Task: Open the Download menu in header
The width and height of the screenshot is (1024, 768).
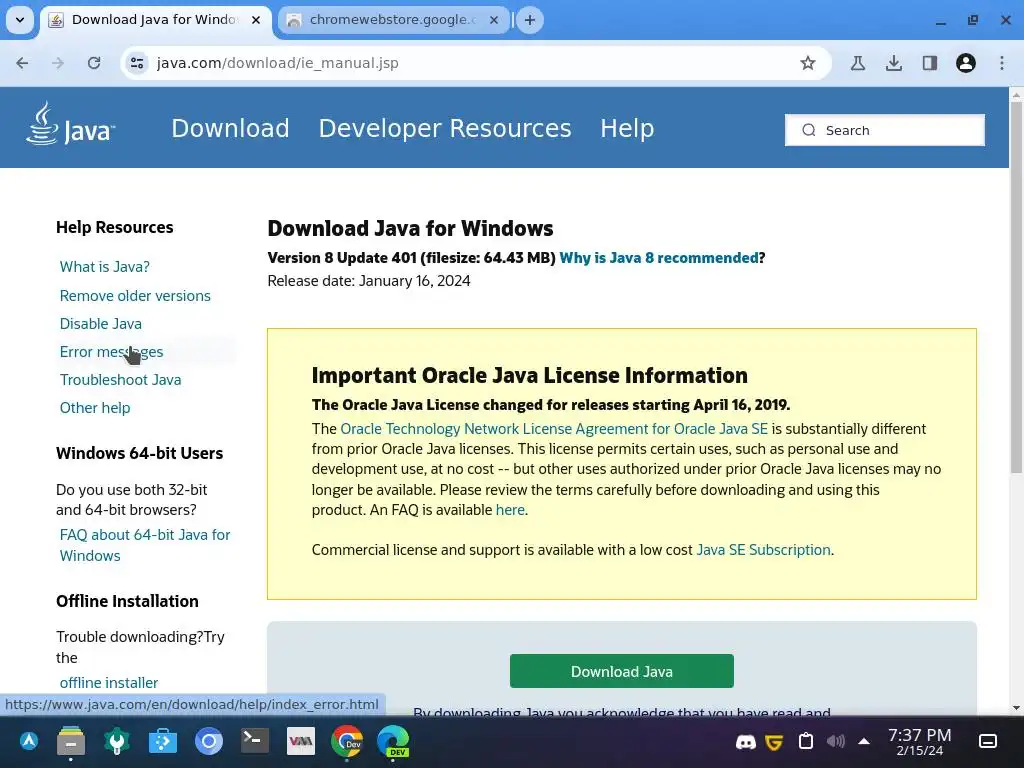Action: point(230,128)
